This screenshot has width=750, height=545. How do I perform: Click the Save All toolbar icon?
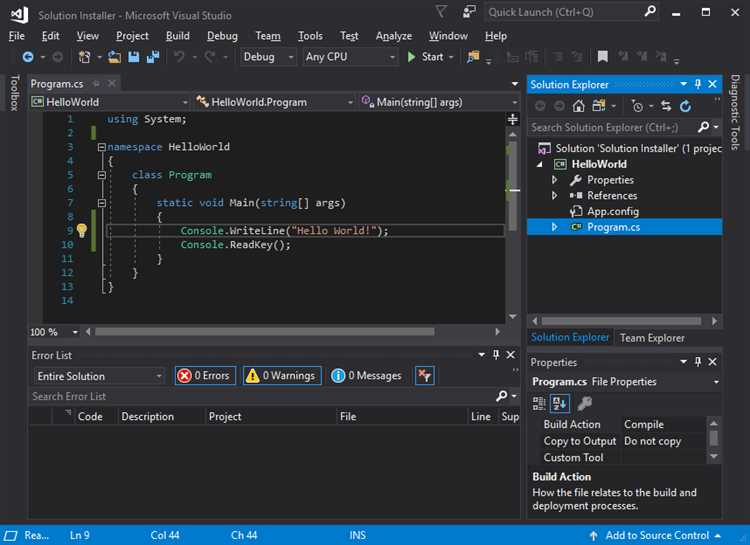[153, 57]
